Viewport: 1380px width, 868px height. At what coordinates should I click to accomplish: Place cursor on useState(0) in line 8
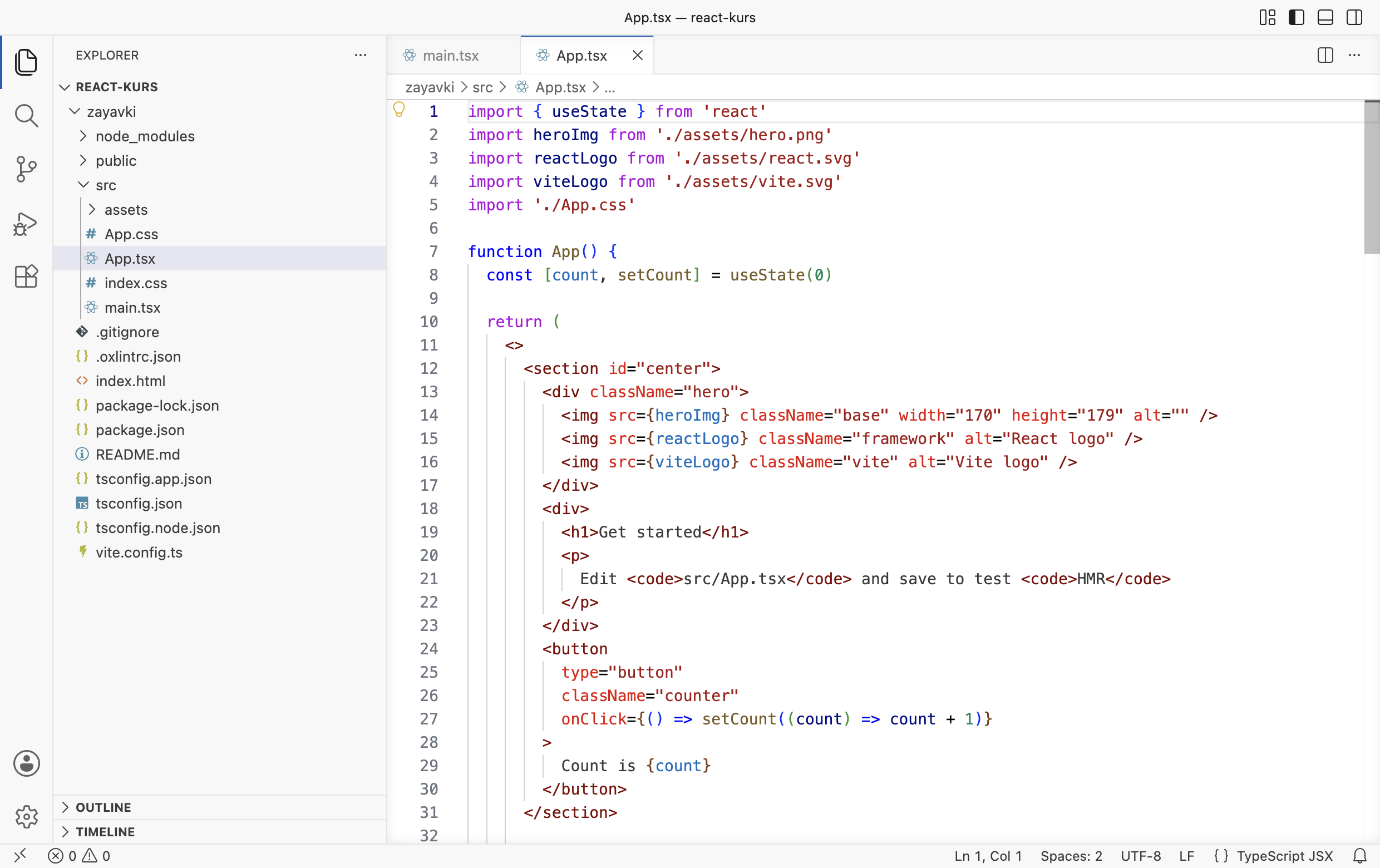click(781, 275)
